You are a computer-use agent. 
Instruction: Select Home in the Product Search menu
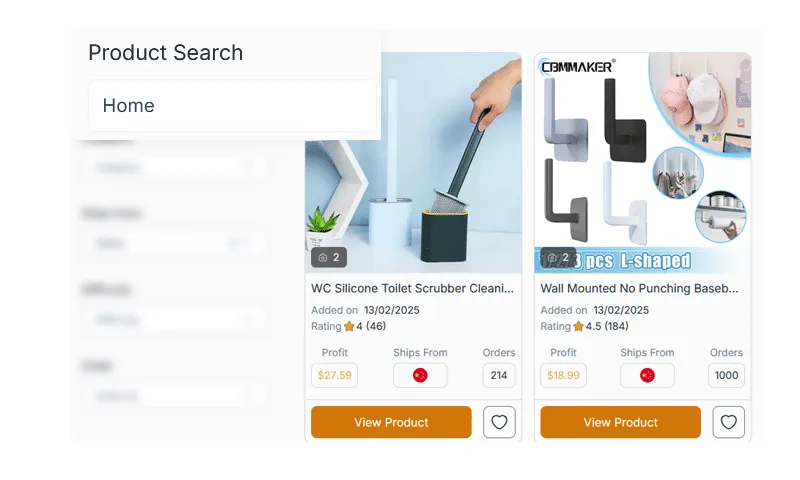pos(232,106)
